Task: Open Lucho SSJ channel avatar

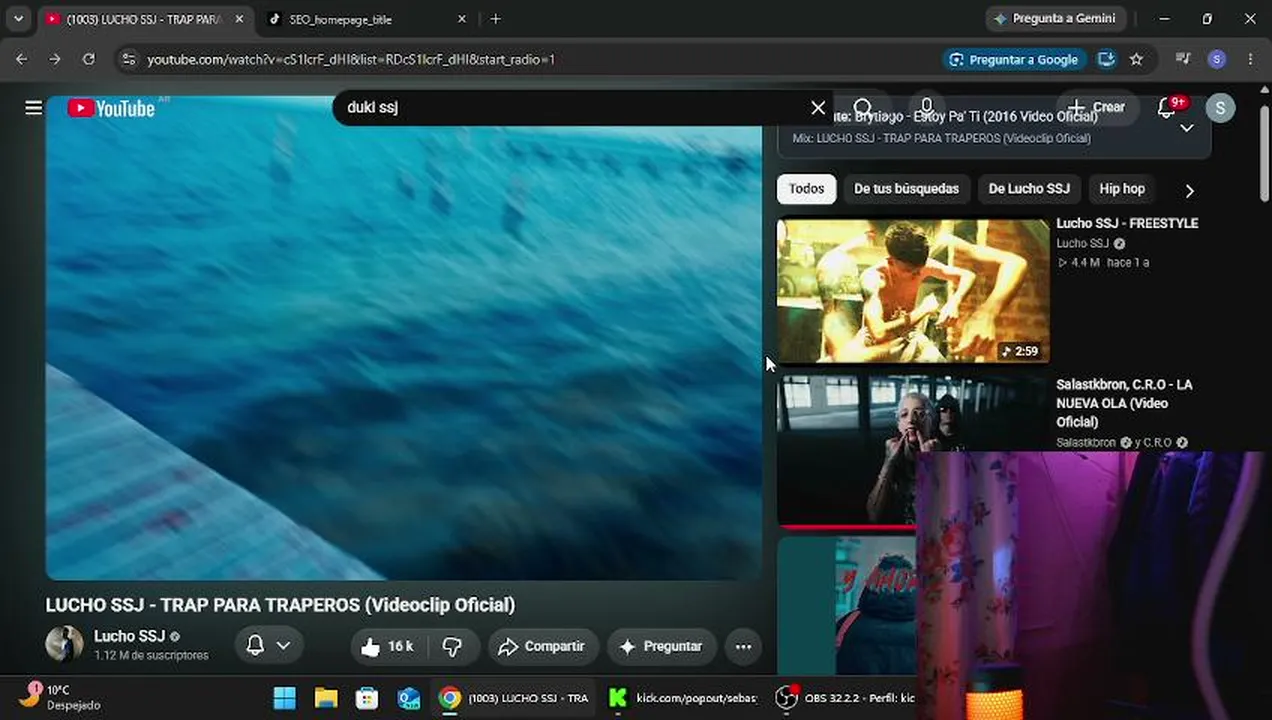Action: tap(64, 645)
